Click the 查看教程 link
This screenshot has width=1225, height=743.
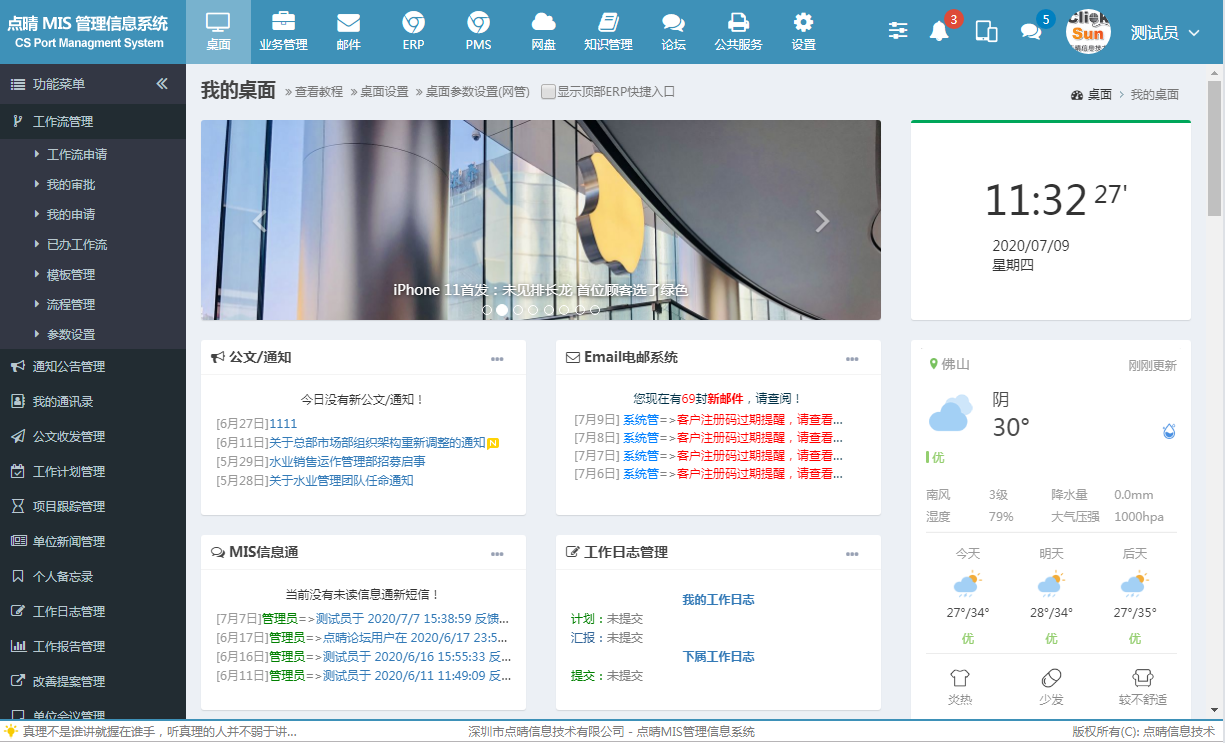point(318,92)
